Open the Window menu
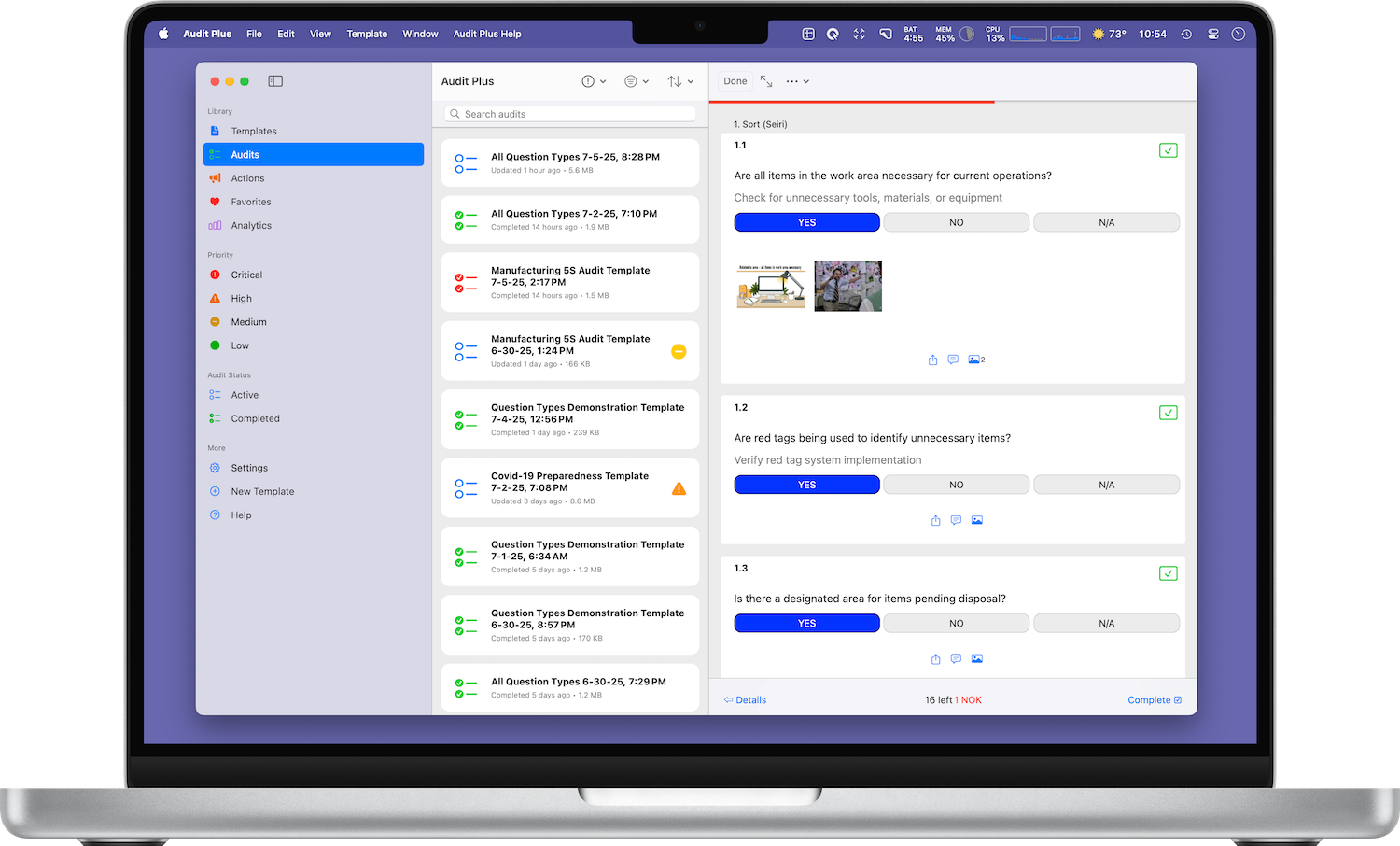Screen dimensions: 1400x846 (420, 34)
